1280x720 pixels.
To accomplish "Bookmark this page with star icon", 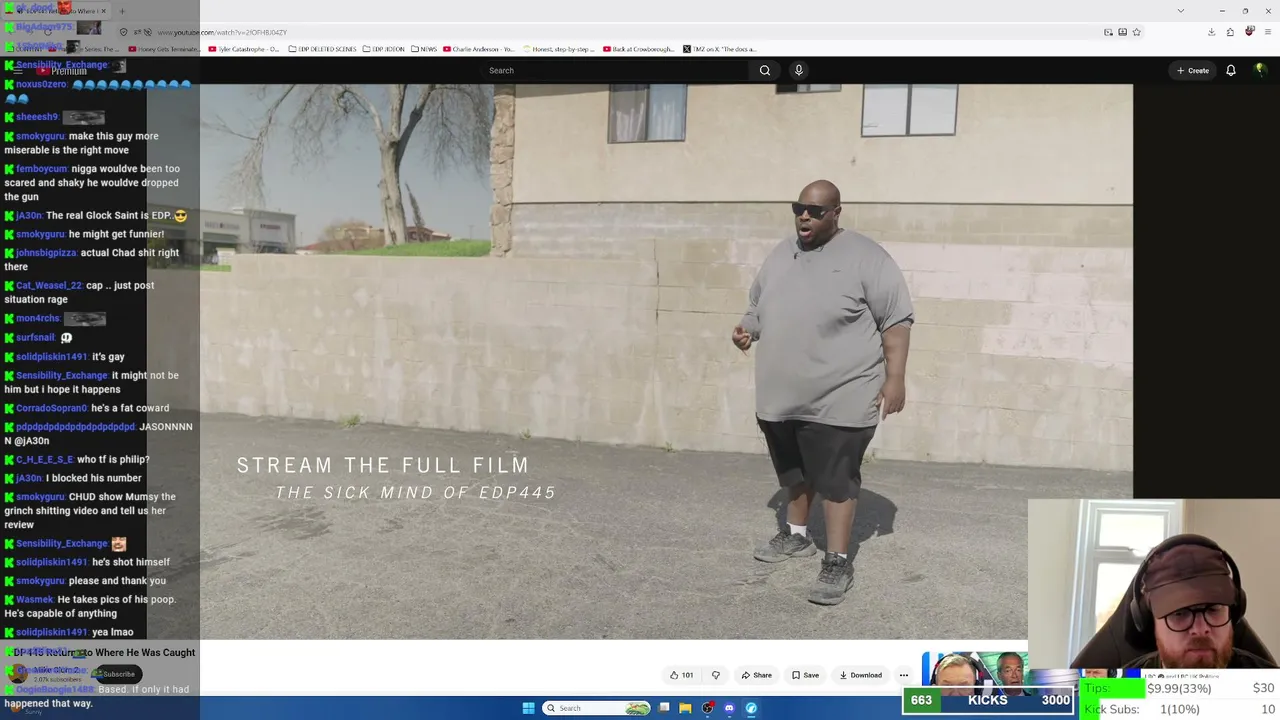I will tap(1136, 32).
